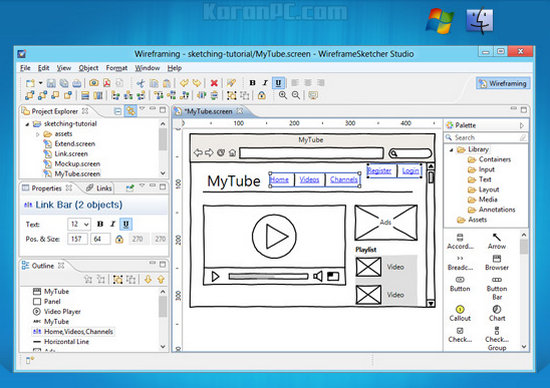This screenshot has width=550, height=388.
Task: Click the Zoom In magnifier icon
Action: click(x=283, y=95)
